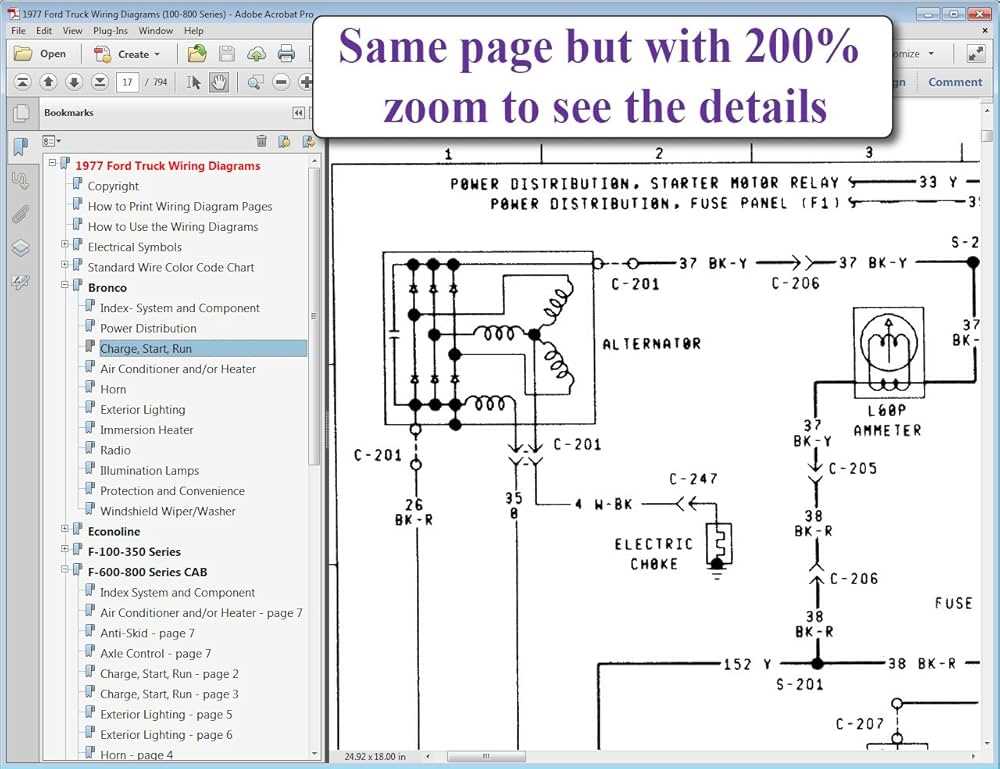
Task: Open the Axle Control - page 7 bookmark
Action: click(156, 654)
